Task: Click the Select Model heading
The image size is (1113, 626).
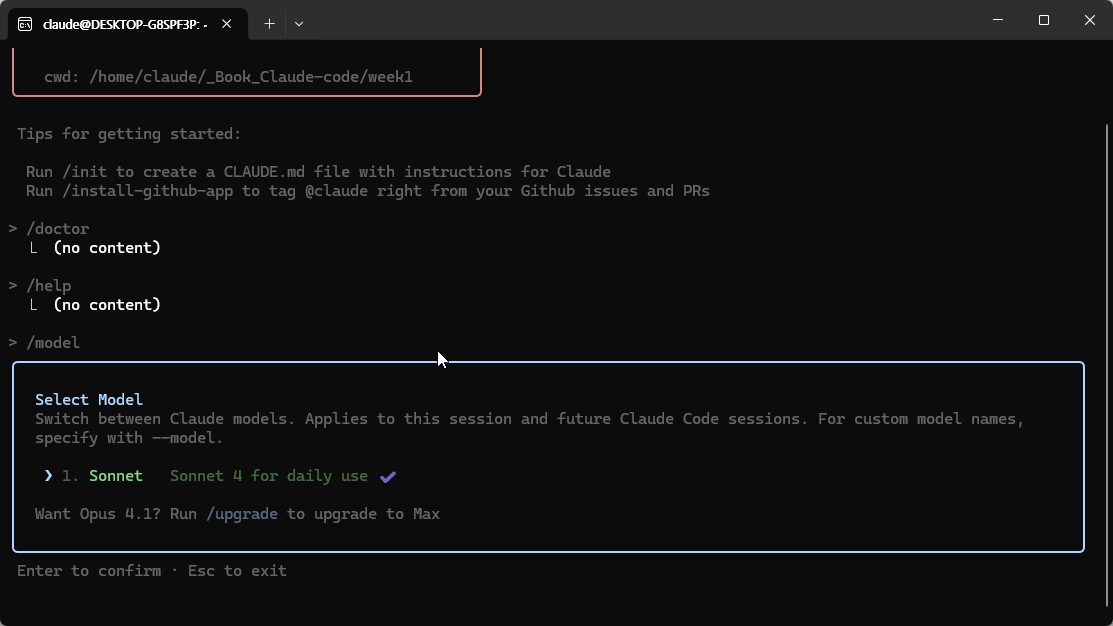Action: [x=89, y=400]
